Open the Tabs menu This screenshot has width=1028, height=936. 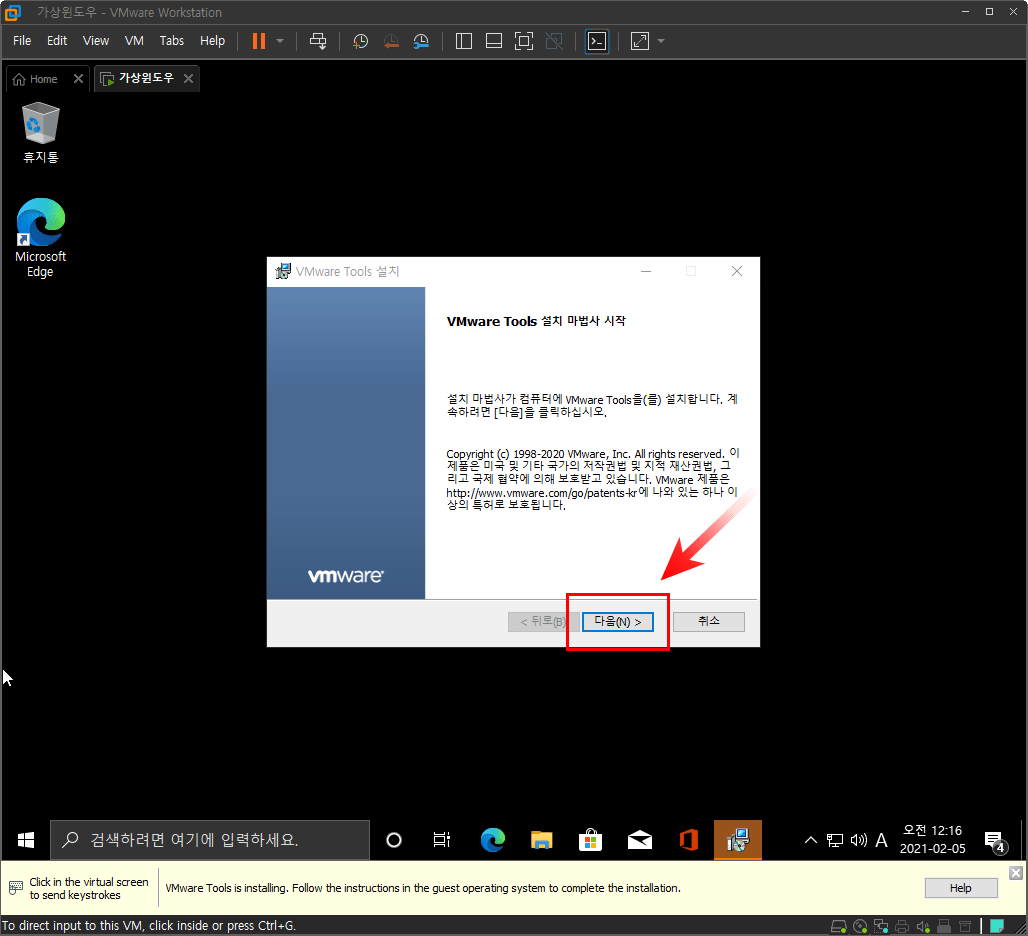click(x=172, y=41)
